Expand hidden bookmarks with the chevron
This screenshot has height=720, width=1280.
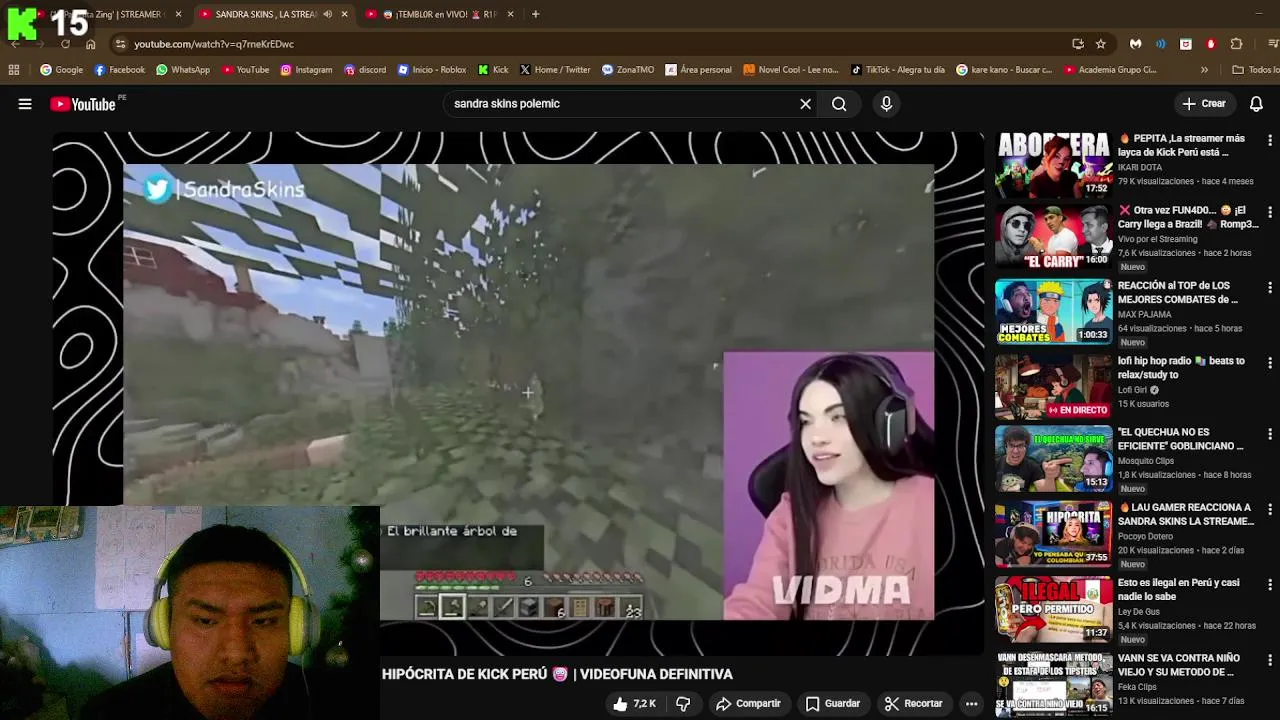pyautogui.click(x=1204, y=70)
